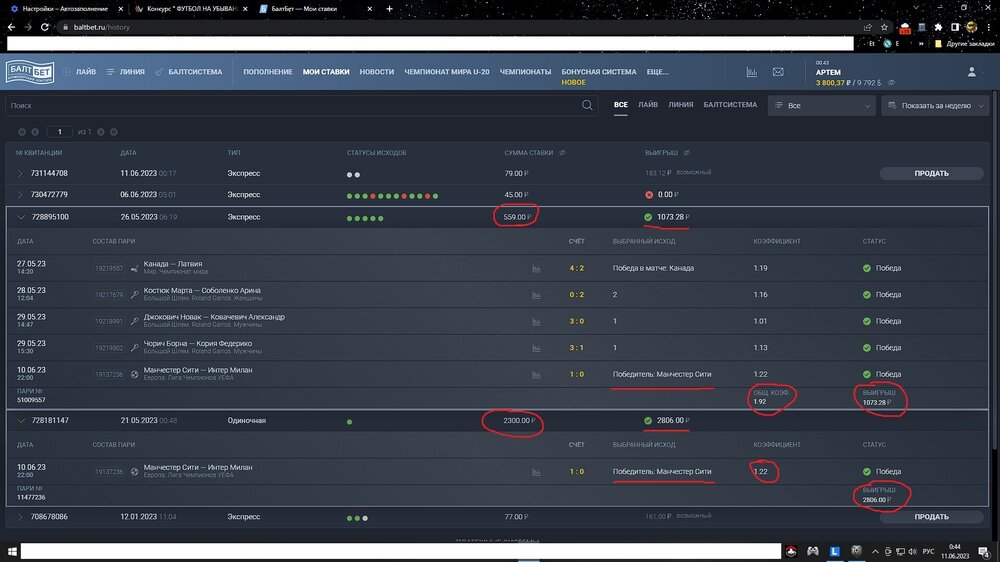Open messages via the envelope icon
This screenshot has height=562, width=1000.
778,72
